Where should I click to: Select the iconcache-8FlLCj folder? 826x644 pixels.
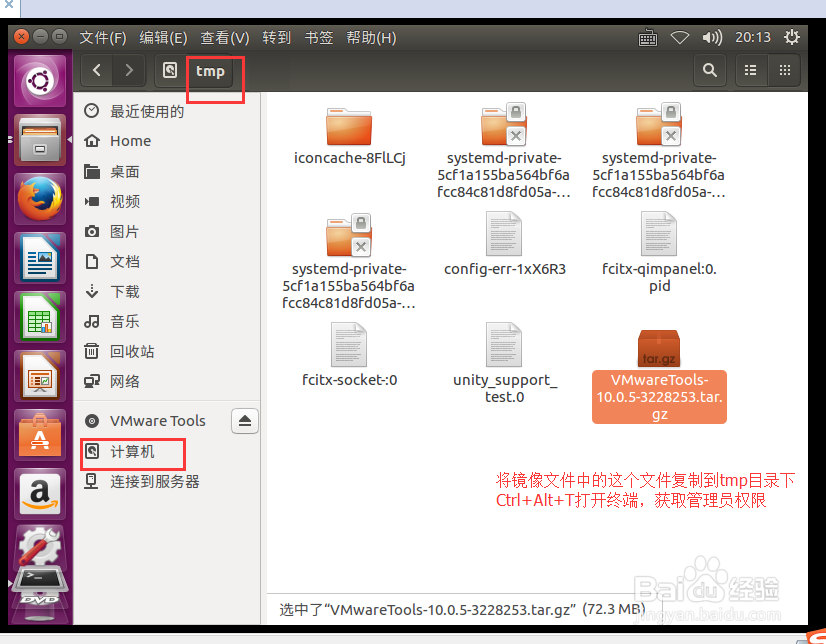tap(349, 135)
